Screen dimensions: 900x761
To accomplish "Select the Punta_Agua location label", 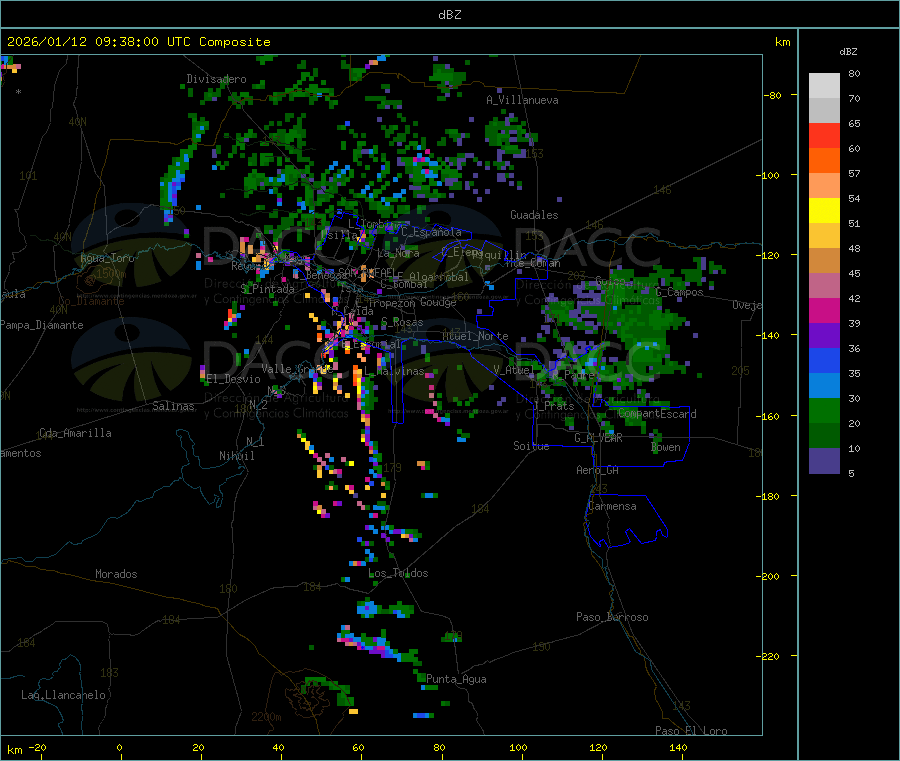I will pyautogui.click(x=456, y=679).
